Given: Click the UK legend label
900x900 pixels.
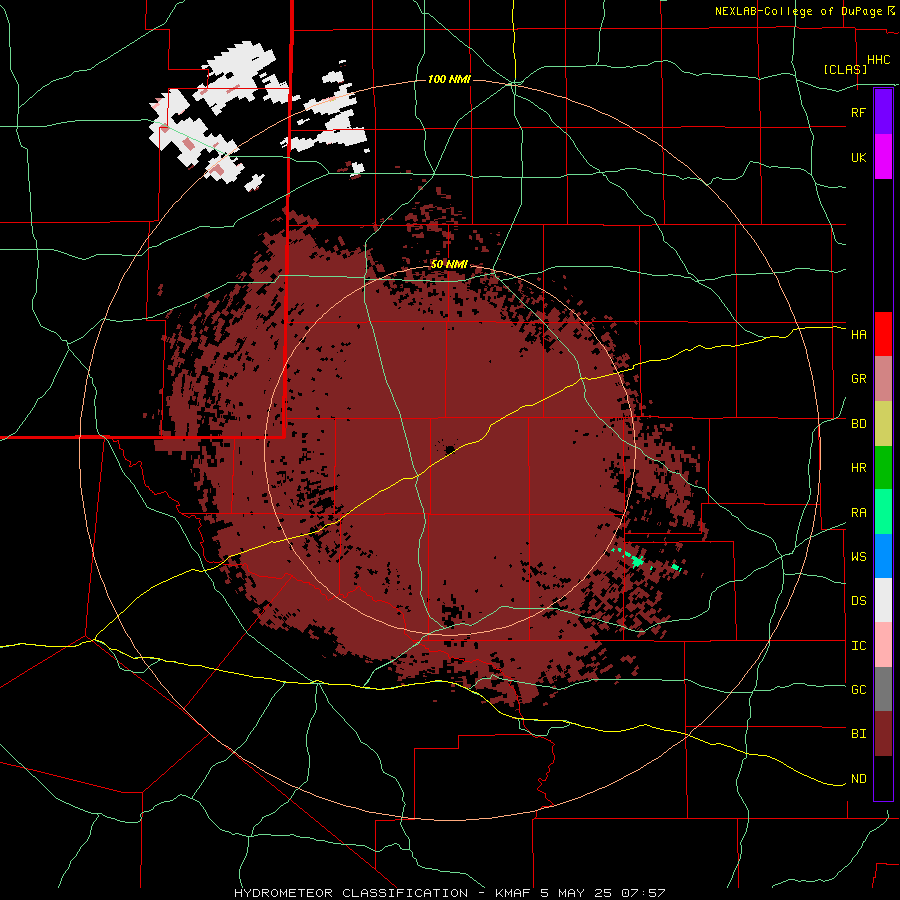Looking at the screenshot, I should [858, 157].
